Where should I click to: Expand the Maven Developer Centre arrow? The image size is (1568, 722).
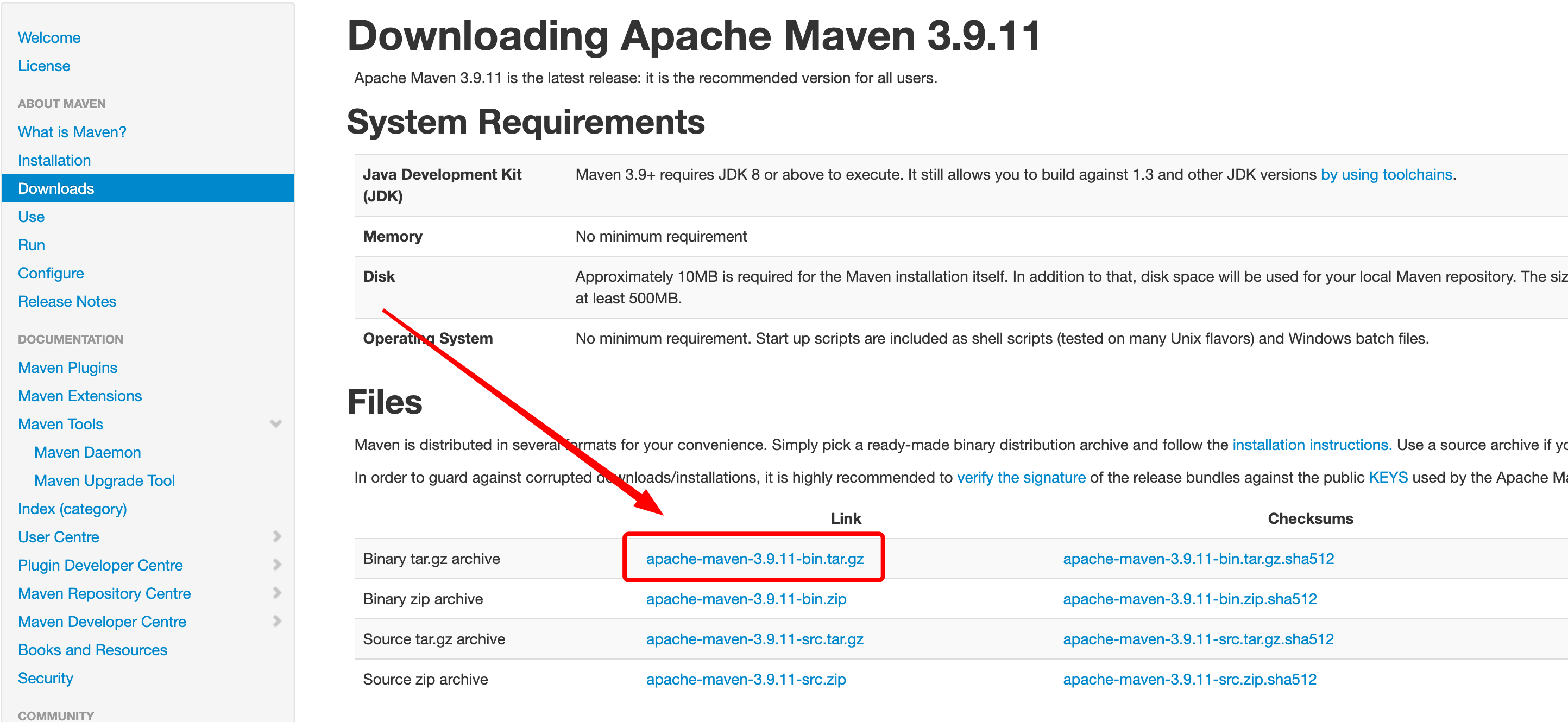point(277,621)
